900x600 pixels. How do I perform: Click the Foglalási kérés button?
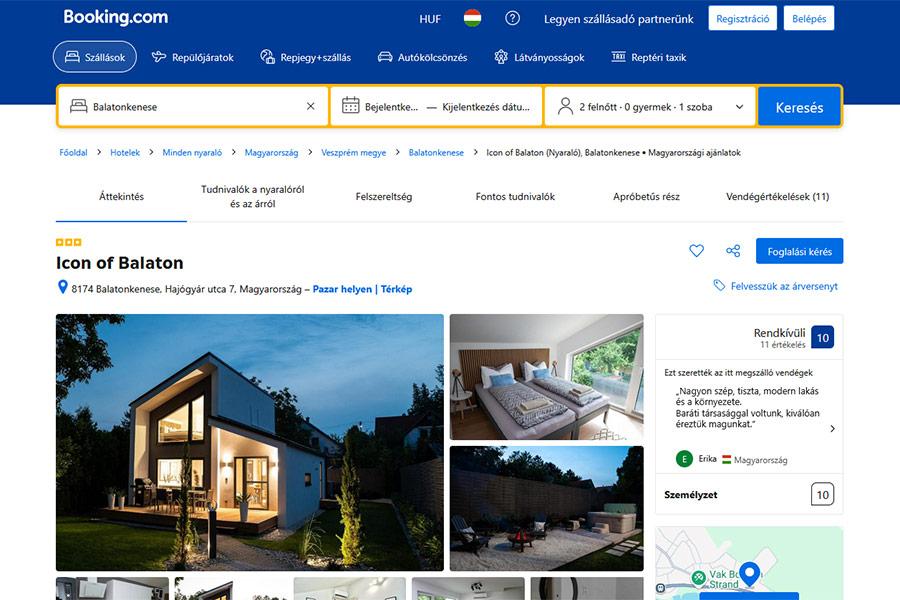[x=799, y=251]
